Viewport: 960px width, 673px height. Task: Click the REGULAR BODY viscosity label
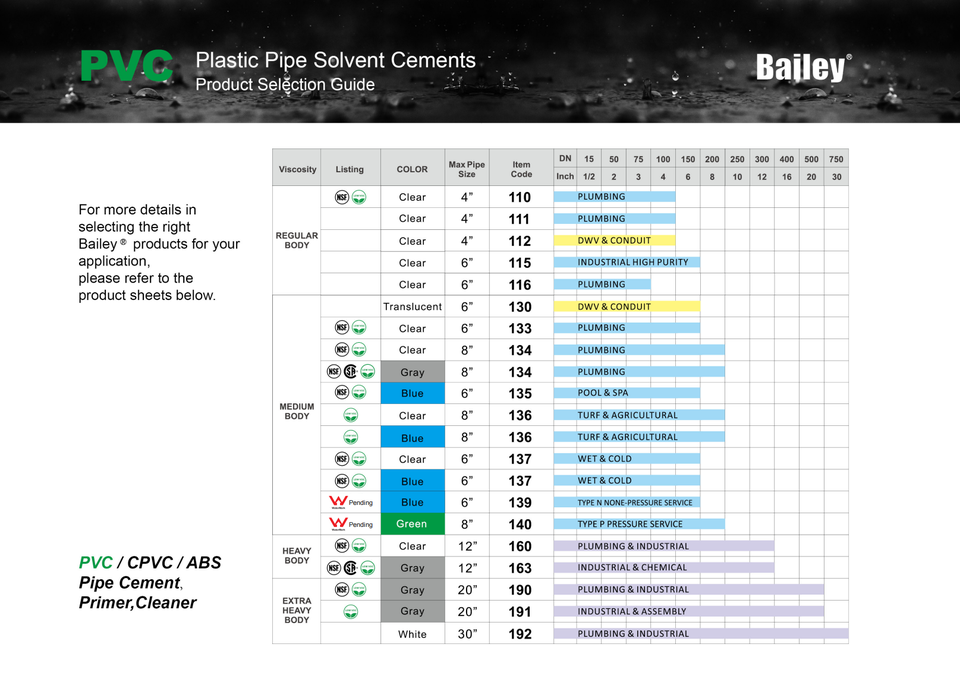coord(297,240)
